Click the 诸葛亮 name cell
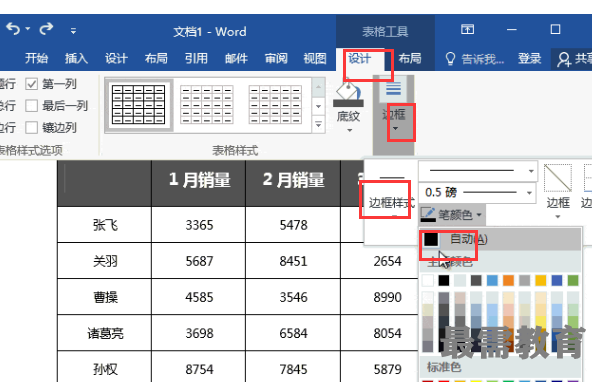This screenshot has height=382, width=592. pyautogui.click(x=105, y=333)
